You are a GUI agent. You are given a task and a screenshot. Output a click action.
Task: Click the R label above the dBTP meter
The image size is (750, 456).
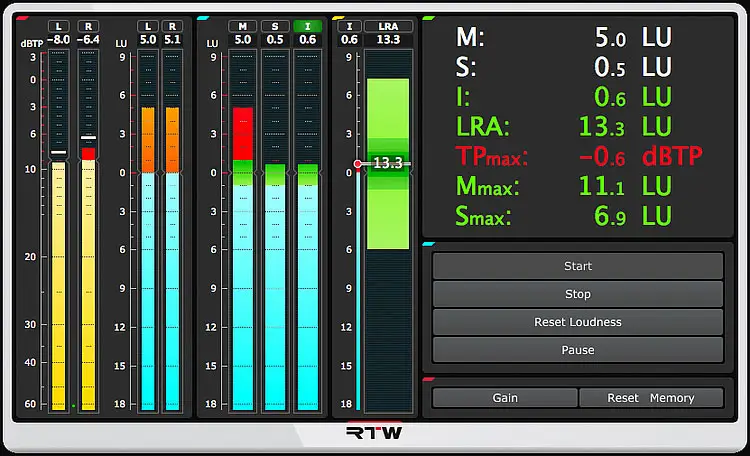(88, 26)
